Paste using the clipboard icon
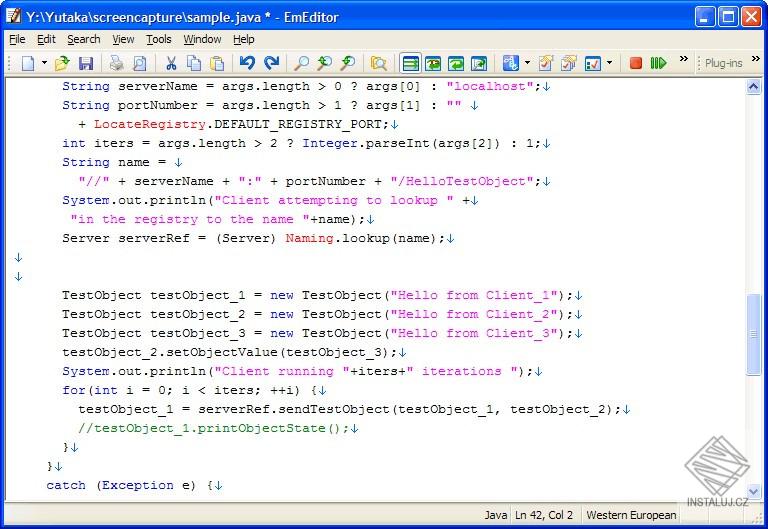 pyautogui.click(x=217, y=63)
